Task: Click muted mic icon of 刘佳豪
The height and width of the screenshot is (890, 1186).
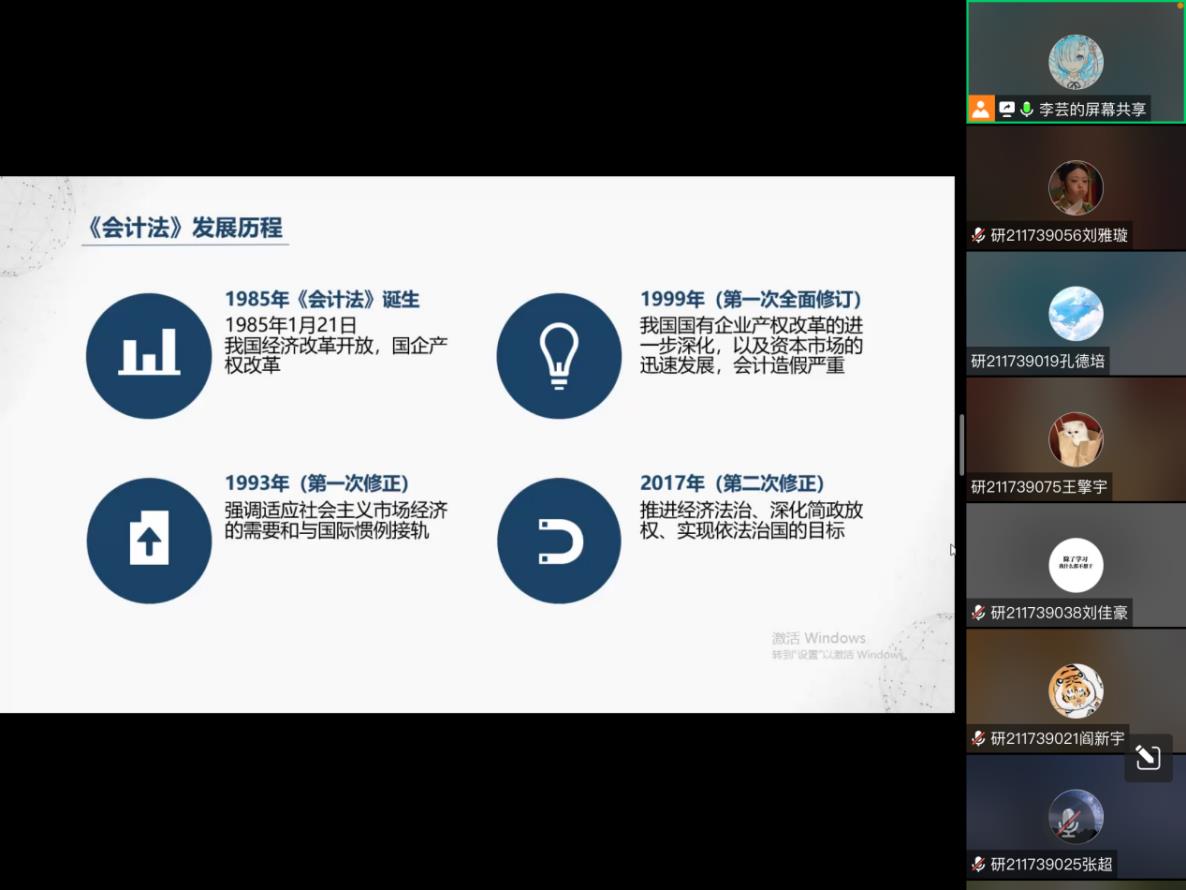Action: [x=978, y=613]
